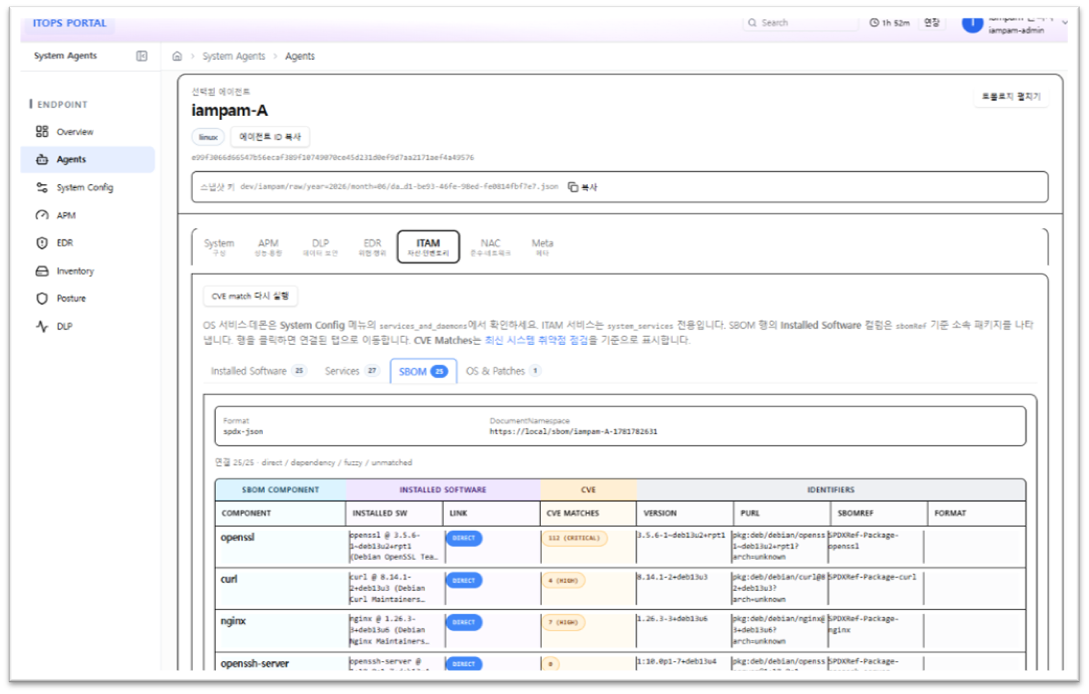Open System Config sliders icon
Screen dimensions: 1089x694
[x=42, y=187]
